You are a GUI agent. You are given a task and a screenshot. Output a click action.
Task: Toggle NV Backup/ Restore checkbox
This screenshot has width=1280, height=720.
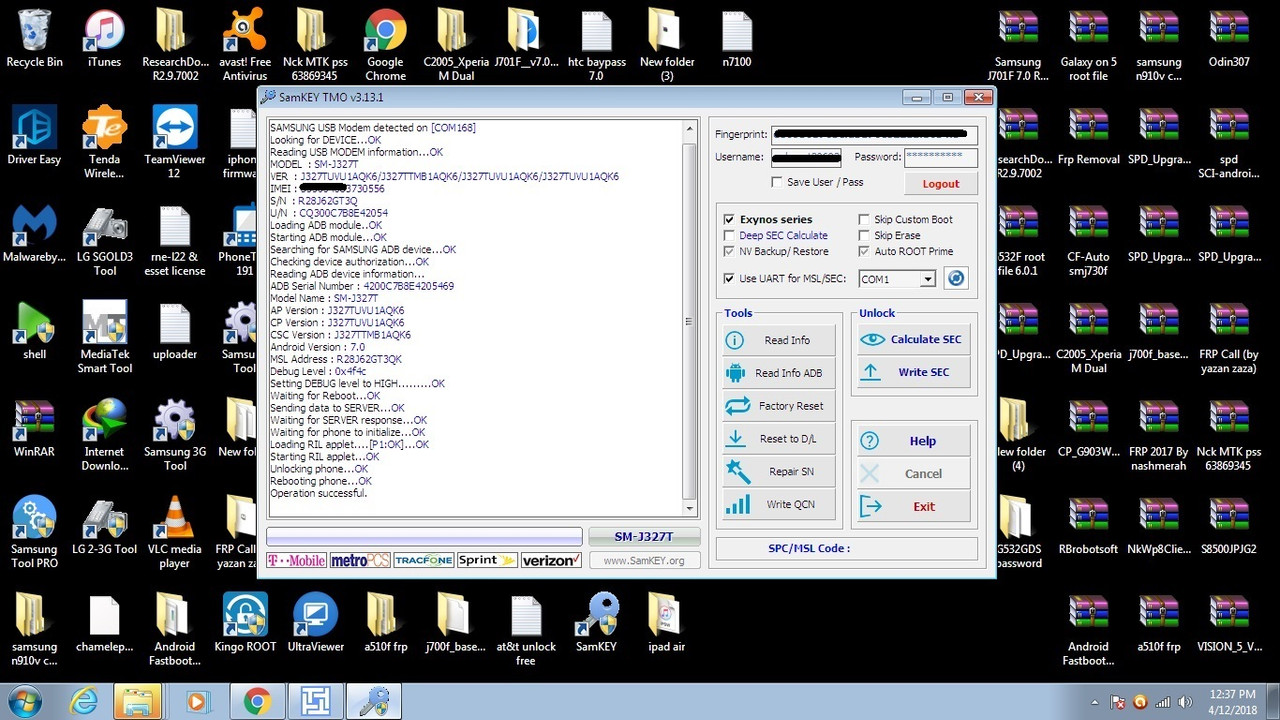pos(730,251)
